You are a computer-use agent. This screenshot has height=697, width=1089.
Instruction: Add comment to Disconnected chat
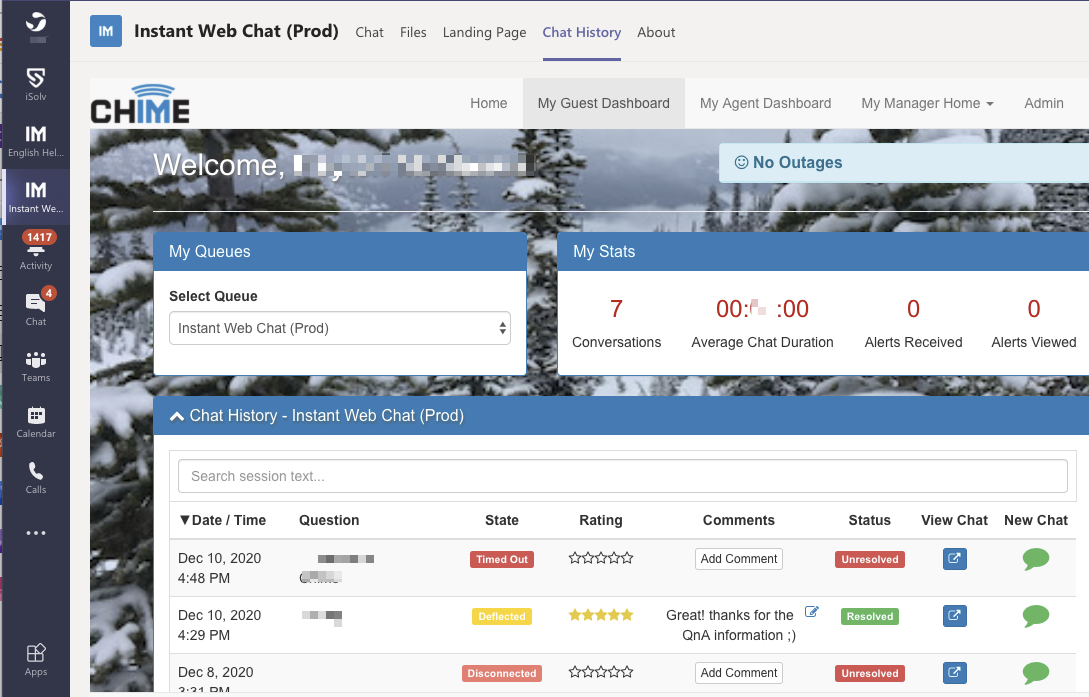point(739,673)
